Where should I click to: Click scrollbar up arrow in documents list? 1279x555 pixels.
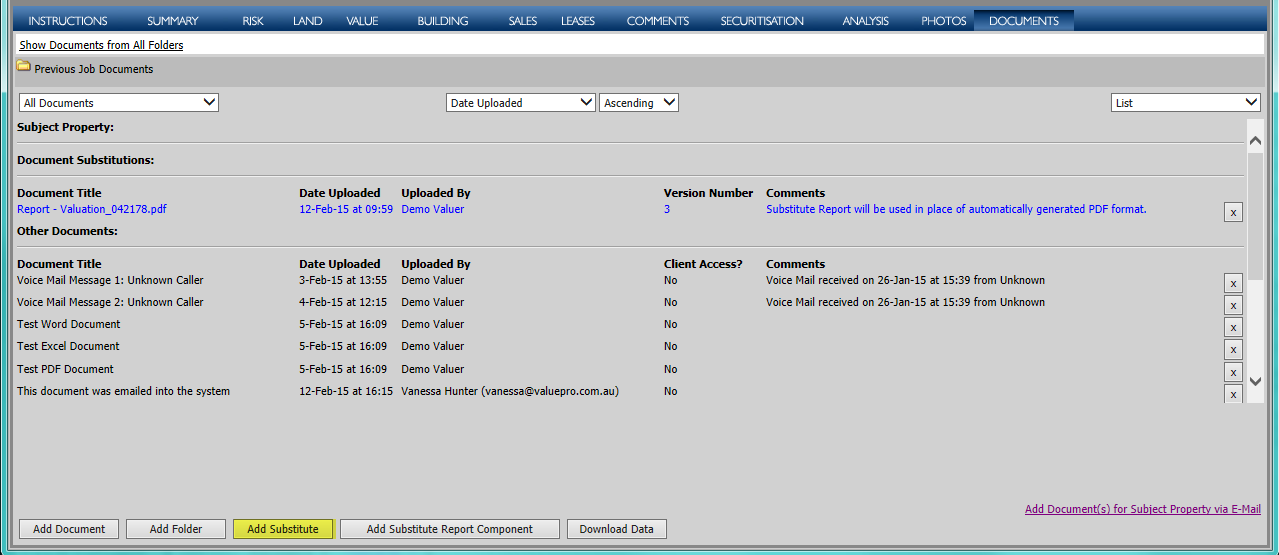coord(1255,142)
